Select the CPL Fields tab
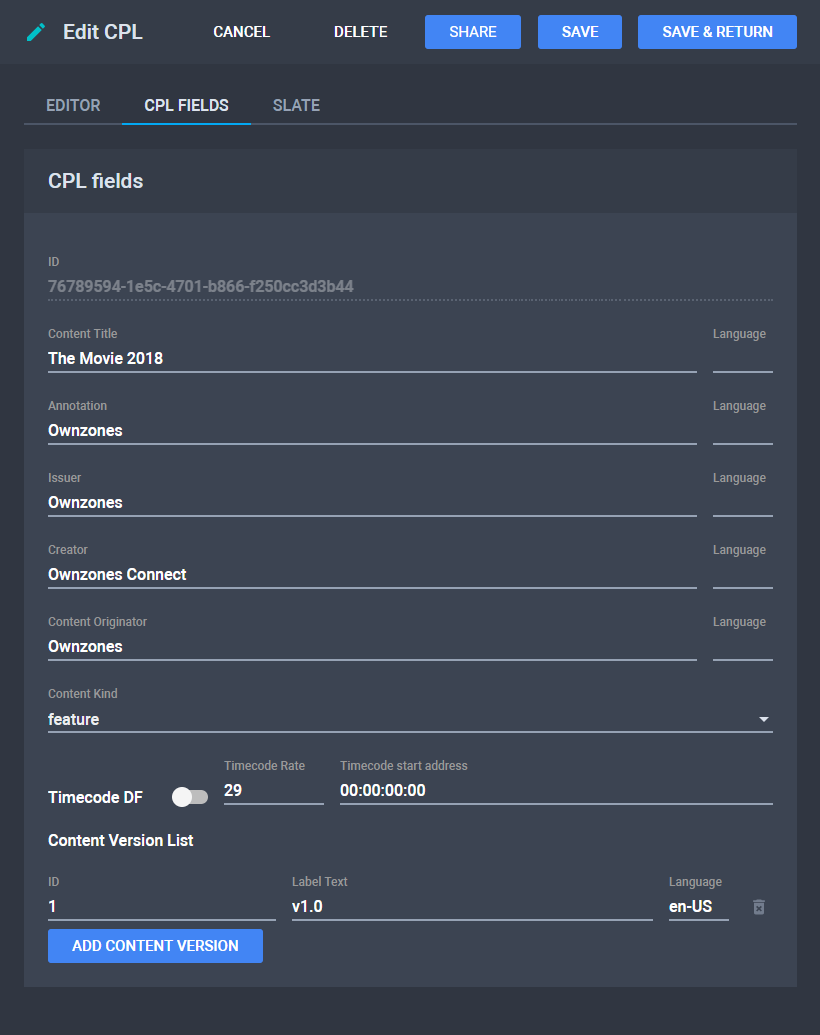The width and height of the screenshot is (820, 1035). pyautogui.click(x=186, y=105)
